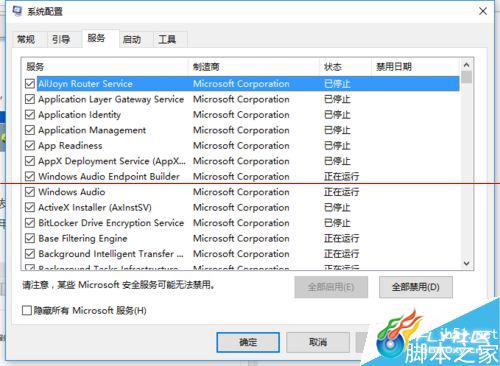Select the AllJoyn Router Service row
500x366 pixels.
coord(248,84)
